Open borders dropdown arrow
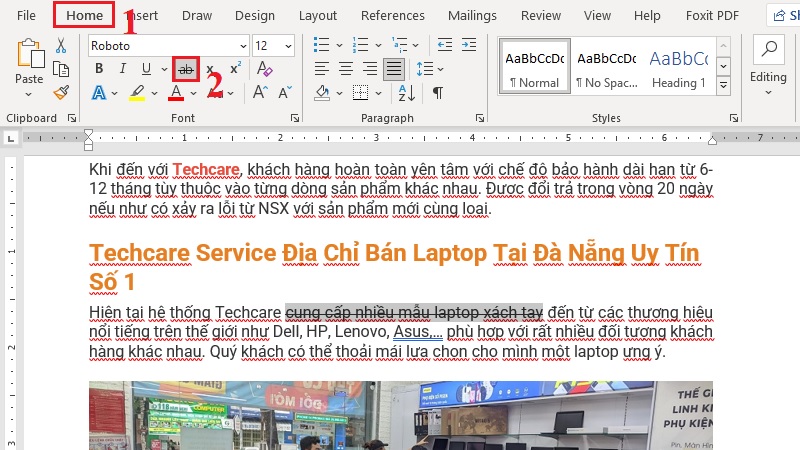The image size is (800, 450). click(x=378, y=93)
